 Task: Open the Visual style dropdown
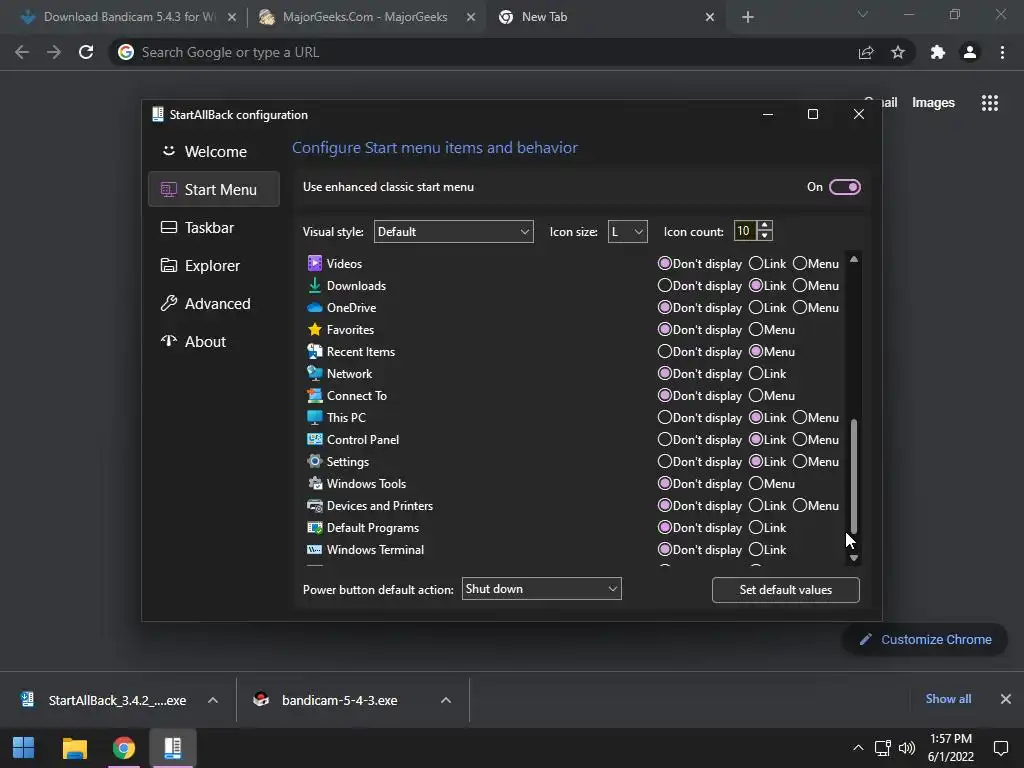tap(453, 232)
